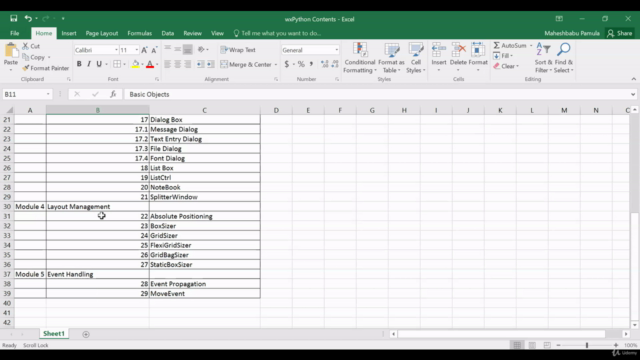640x360 pixels.
Task: Decrease indent of cell contents
Action: click(x=200, y=64)
